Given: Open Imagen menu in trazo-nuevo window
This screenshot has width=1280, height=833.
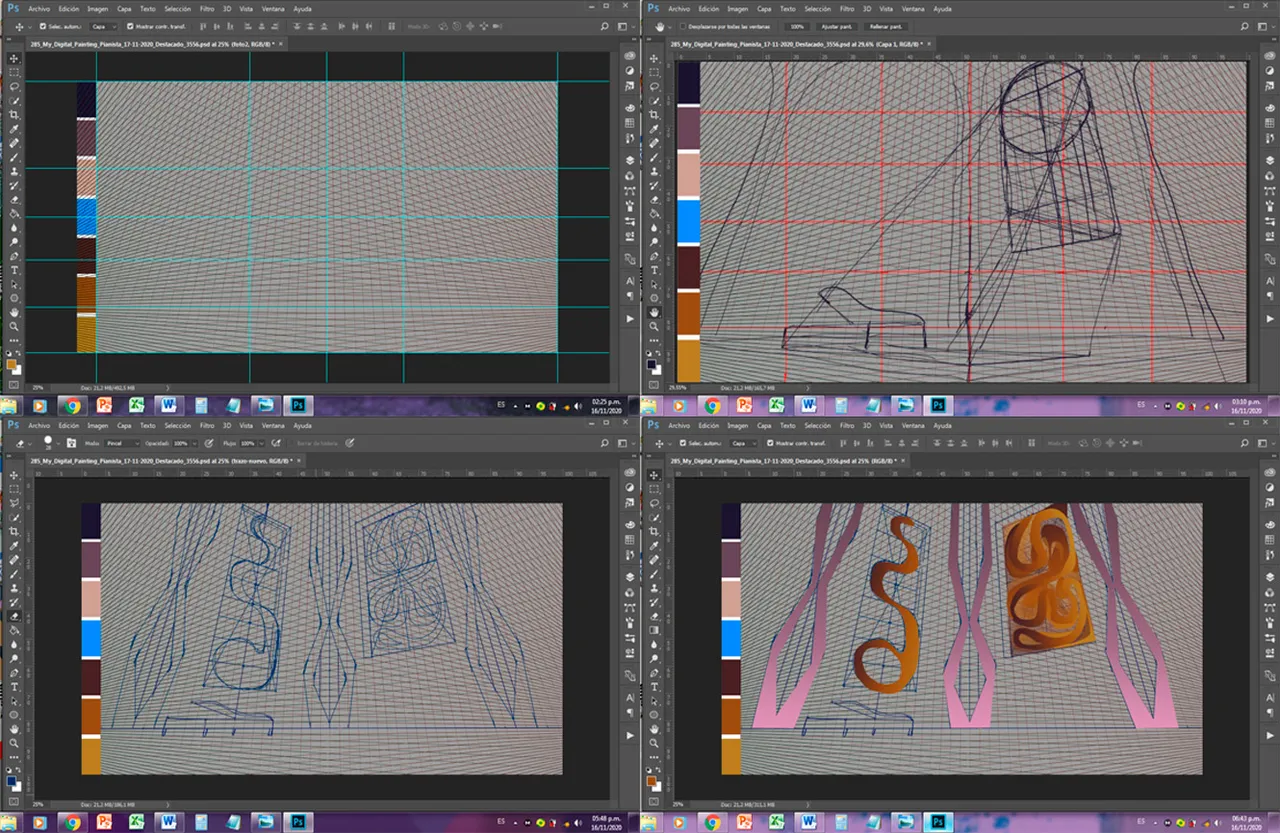Looking at the screenshot, I should (98, 426).
